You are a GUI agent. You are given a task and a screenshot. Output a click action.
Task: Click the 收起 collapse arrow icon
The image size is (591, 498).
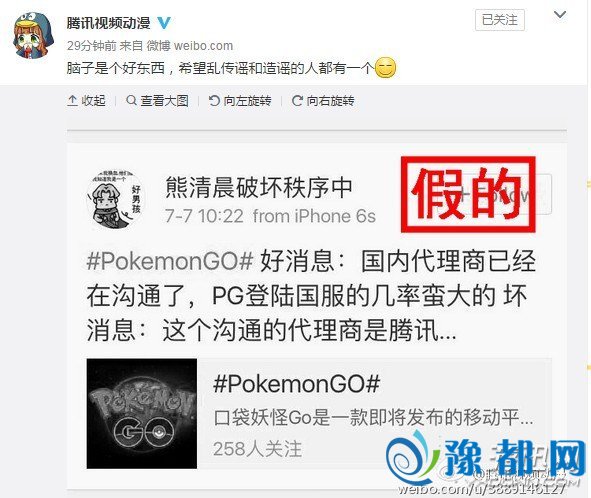click(72, 101)
